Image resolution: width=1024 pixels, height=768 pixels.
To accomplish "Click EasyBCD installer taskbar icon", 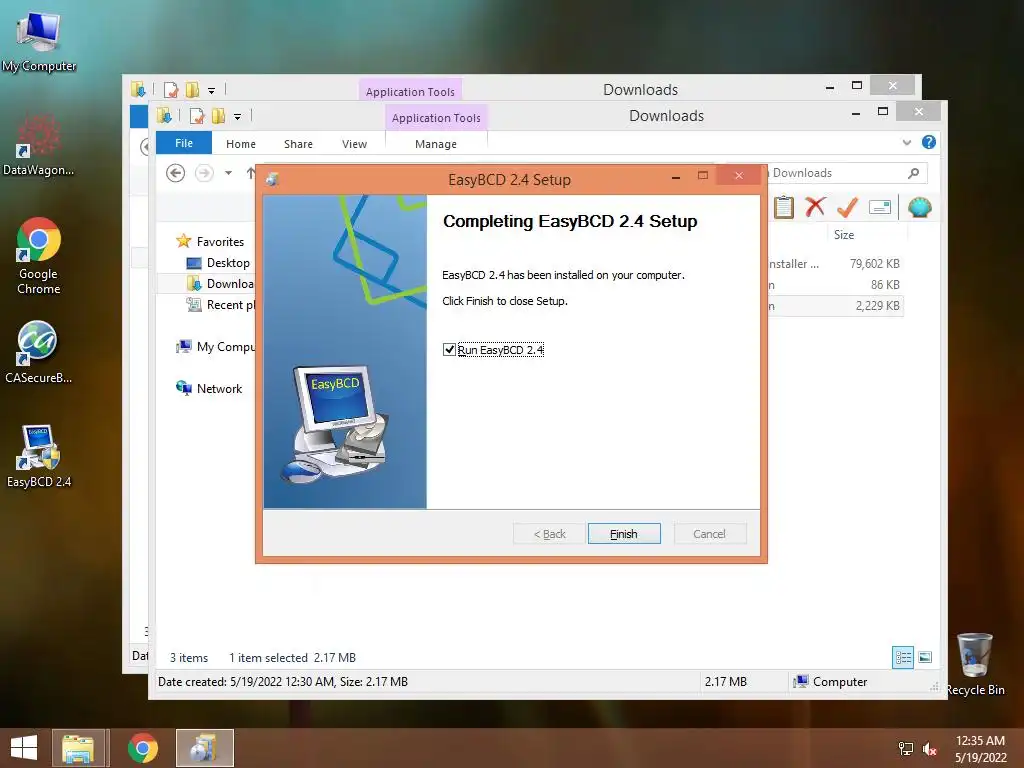I will [x=204, y=748].
